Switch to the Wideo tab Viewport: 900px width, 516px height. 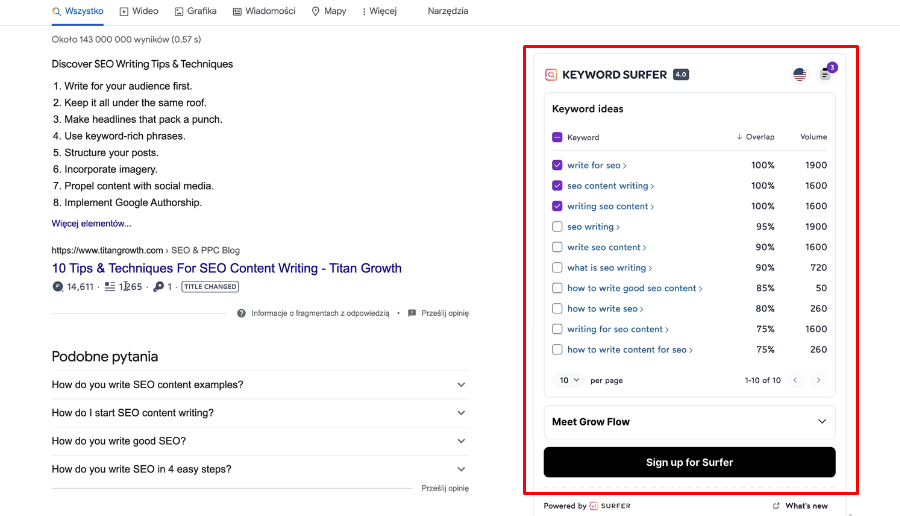coord(139,11)
